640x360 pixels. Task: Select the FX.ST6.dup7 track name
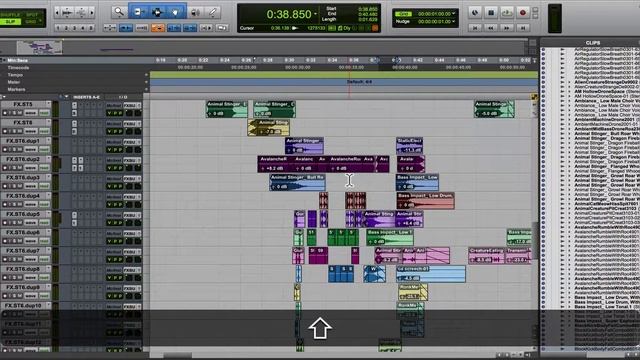click(23, 251)
